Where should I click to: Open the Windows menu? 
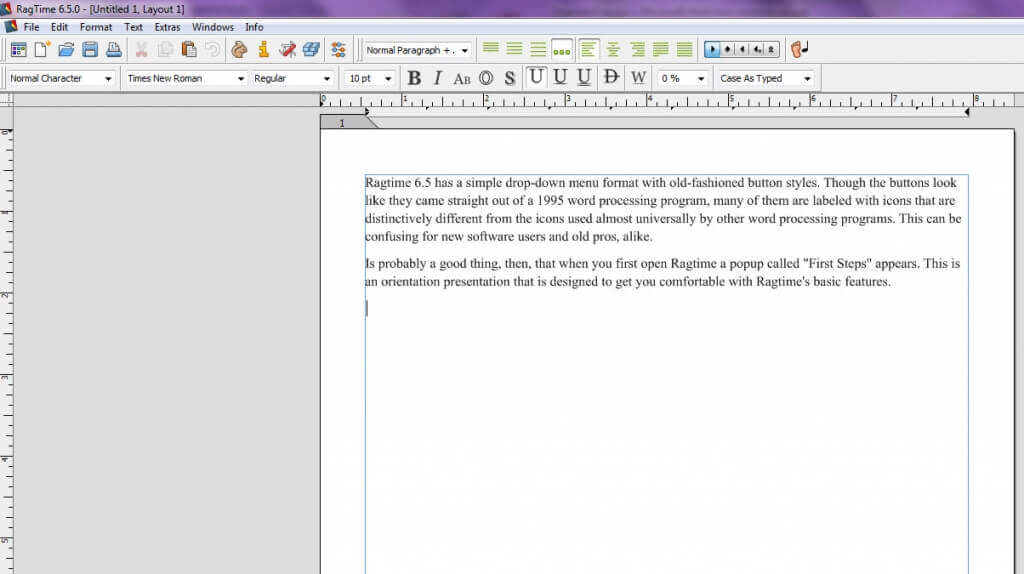[213, 27]
